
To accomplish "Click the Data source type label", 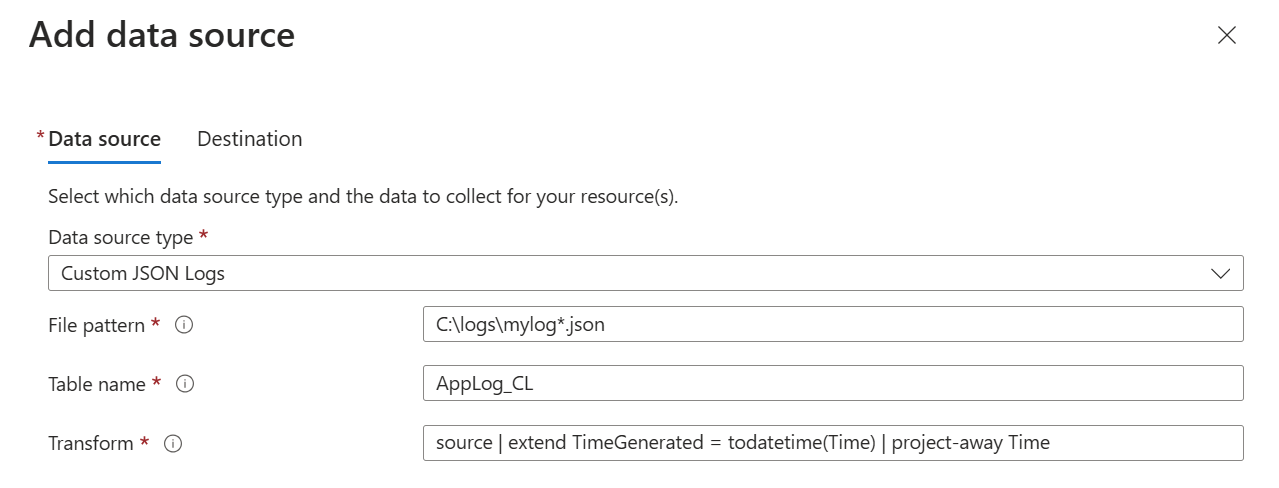I will (120, 238).
